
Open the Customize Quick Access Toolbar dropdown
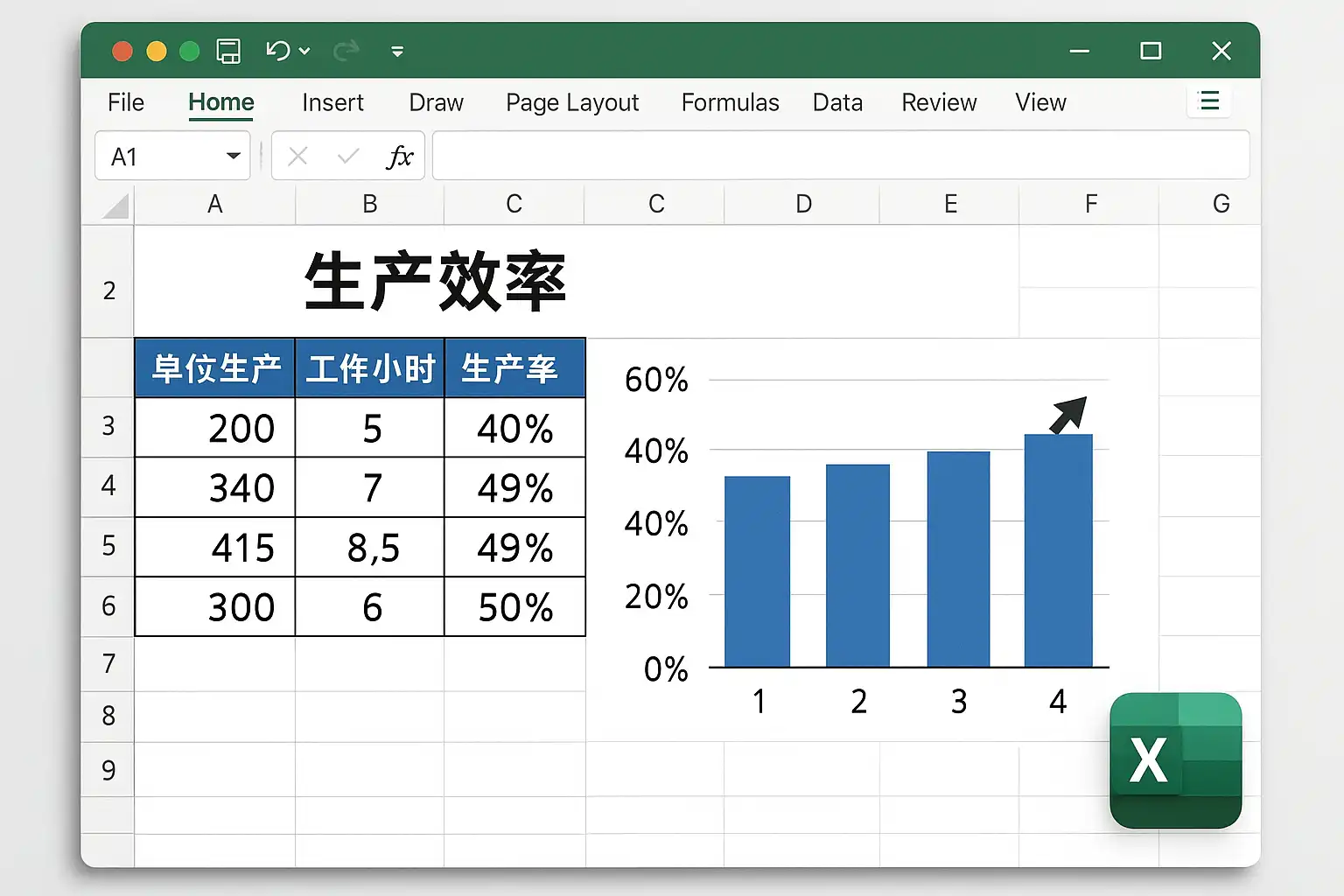click(x=397, y=52)
